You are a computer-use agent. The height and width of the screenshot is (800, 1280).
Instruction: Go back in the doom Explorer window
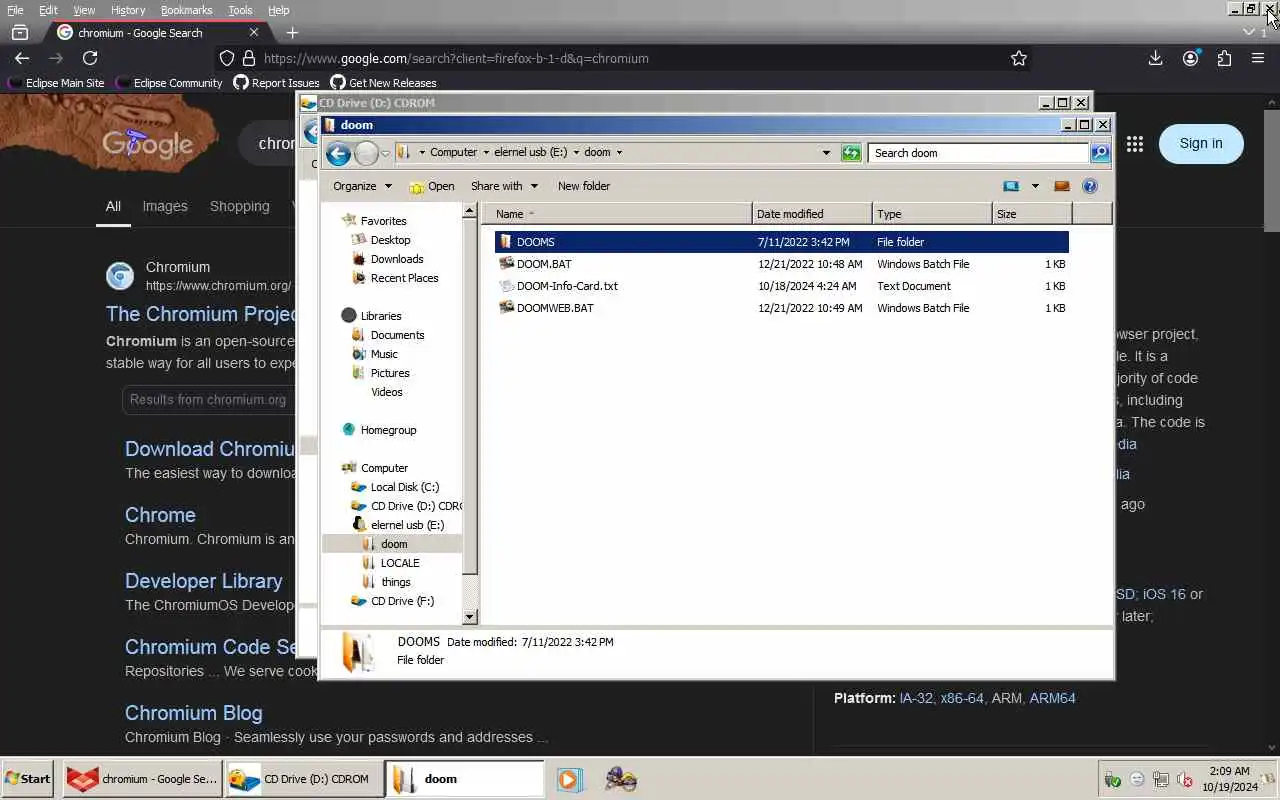[x=338, y=153]
